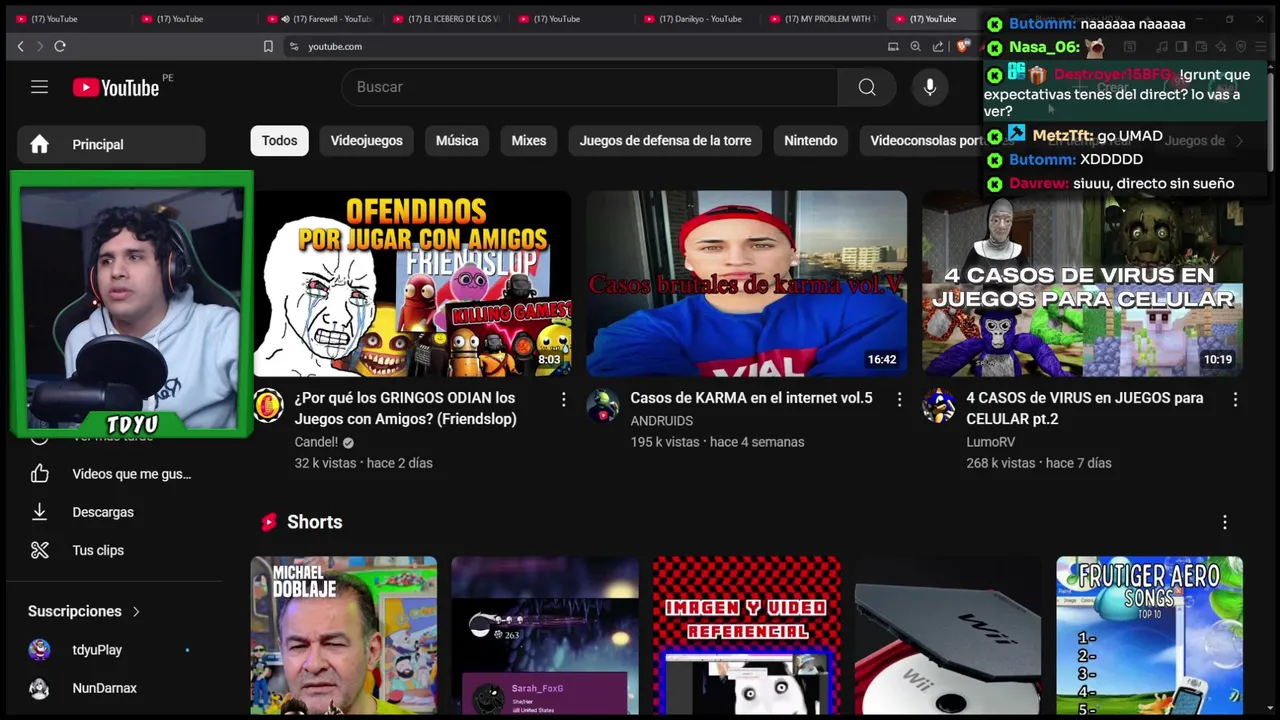This screenshot has height=720, width=1280.
Task: Open the MICHAEL DOBLAJE short
Action: click(x=344, y=636)
